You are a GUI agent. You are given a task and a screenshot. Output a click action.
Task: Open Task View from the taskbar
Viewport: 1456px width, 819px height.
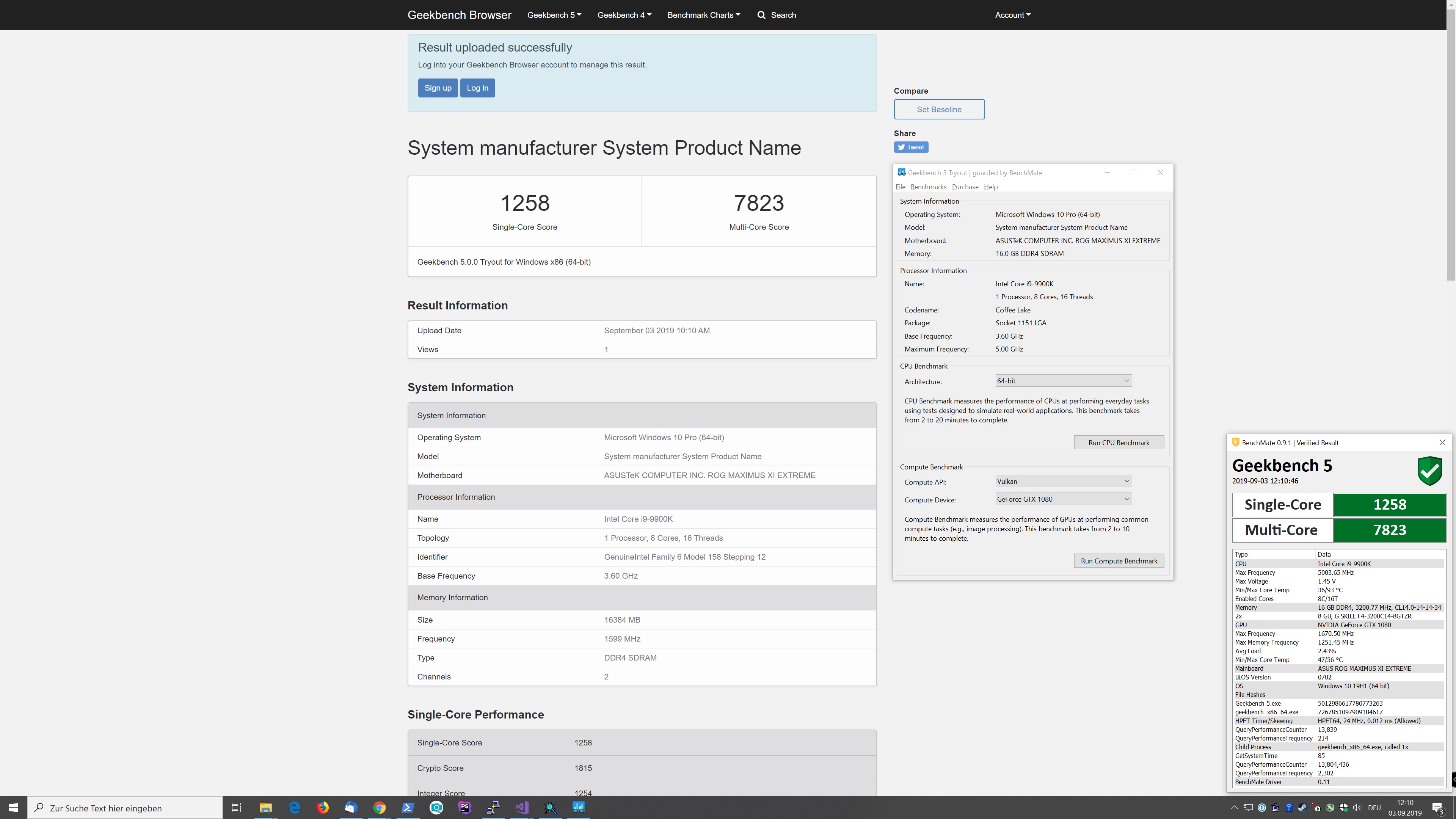[237, 808]
